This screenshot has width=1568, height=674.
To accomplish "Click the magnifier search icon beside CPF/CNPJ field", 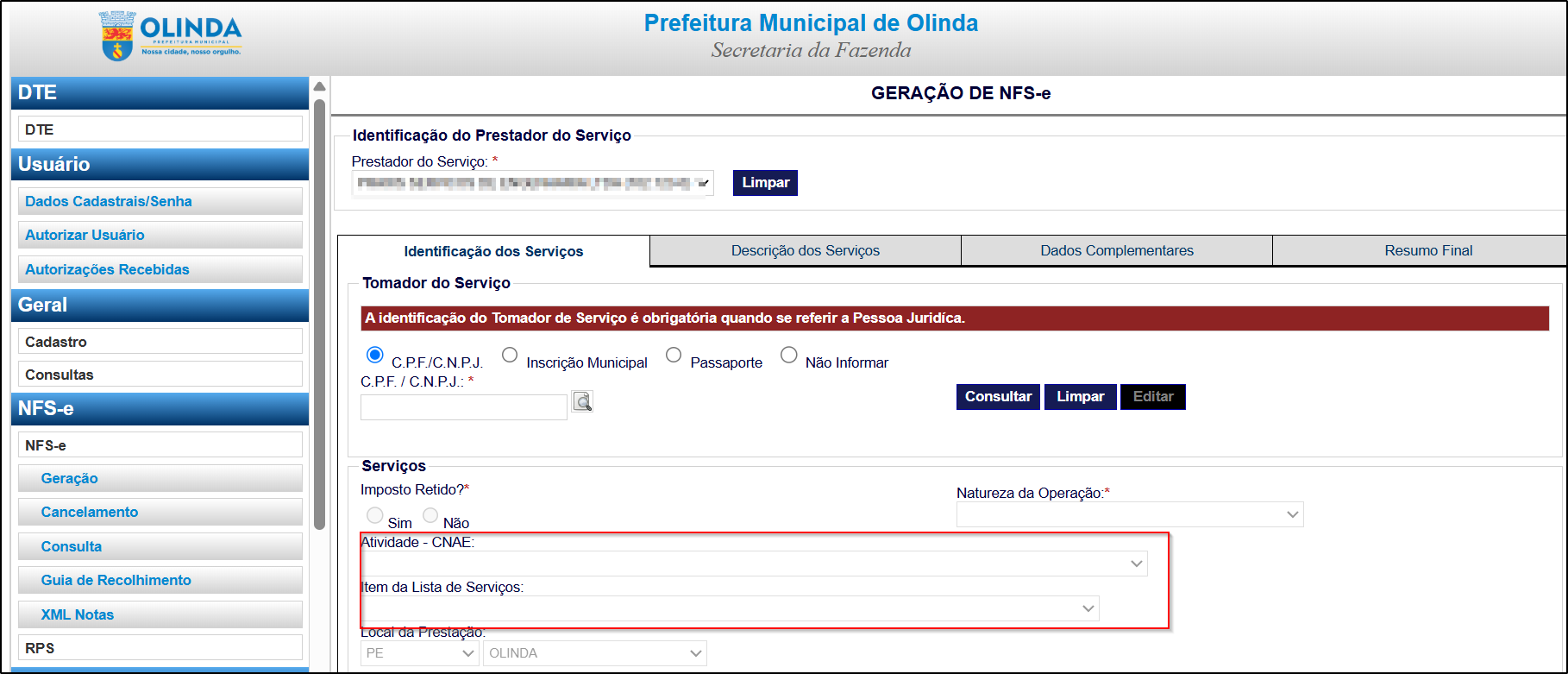I will (582, 401).
